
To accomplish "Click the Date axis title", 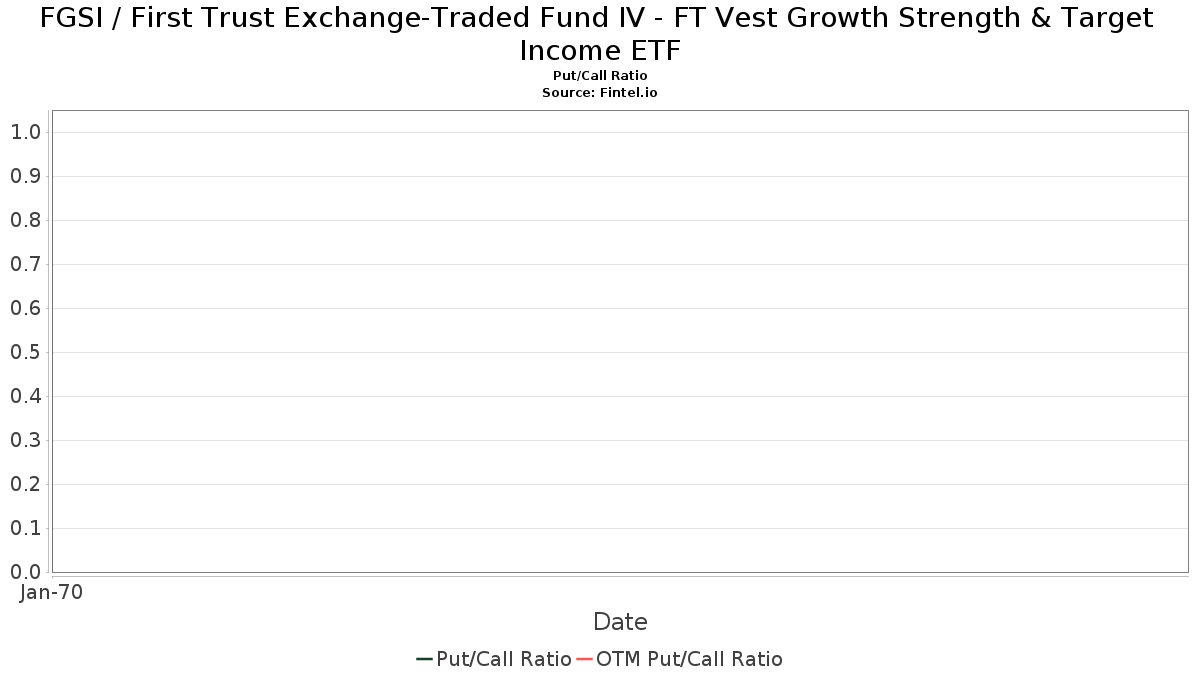I will coord(620,622).
